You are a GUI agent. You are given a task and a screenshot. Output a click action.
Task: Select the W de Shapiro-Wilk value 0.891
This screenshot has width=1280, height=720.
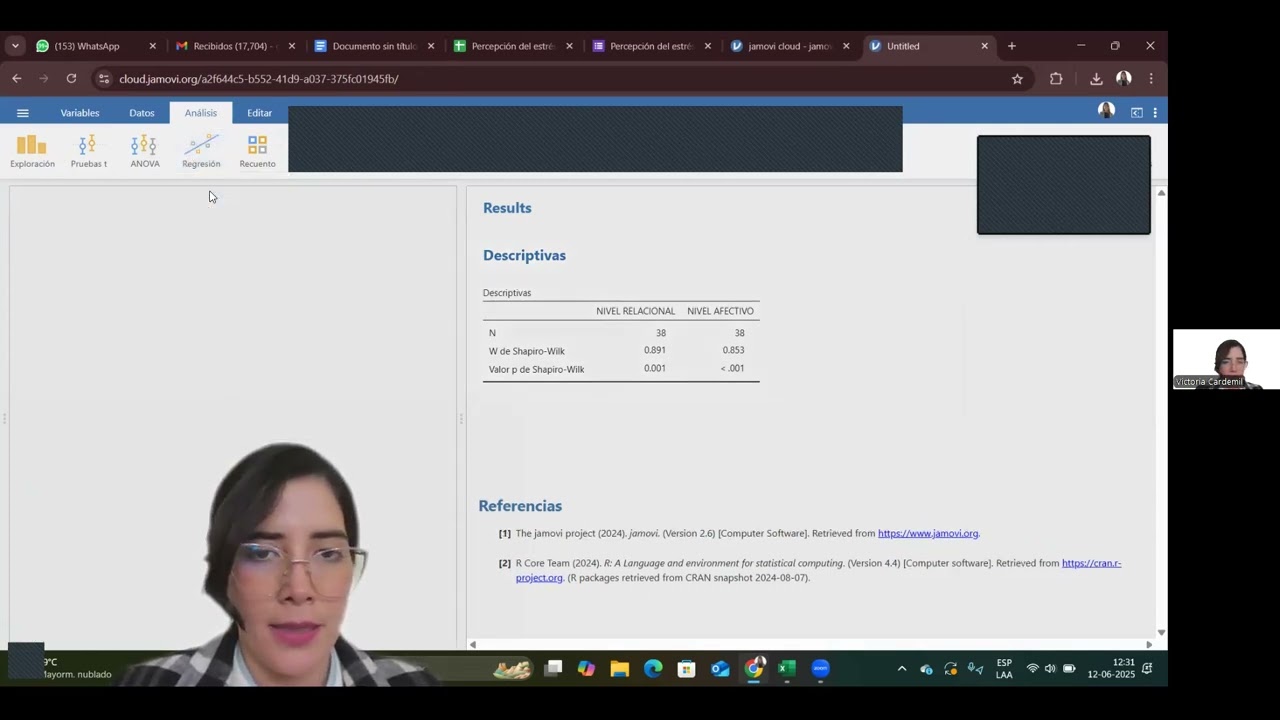click(x=655, y=350)
